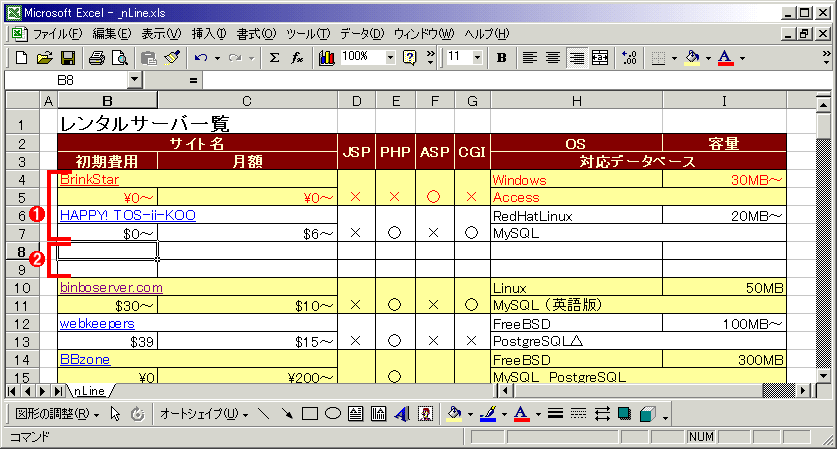The width and height of the screenshot is (837, 449).
Task: Click the AutoSum sigma icon
Action: coord(274,58)
